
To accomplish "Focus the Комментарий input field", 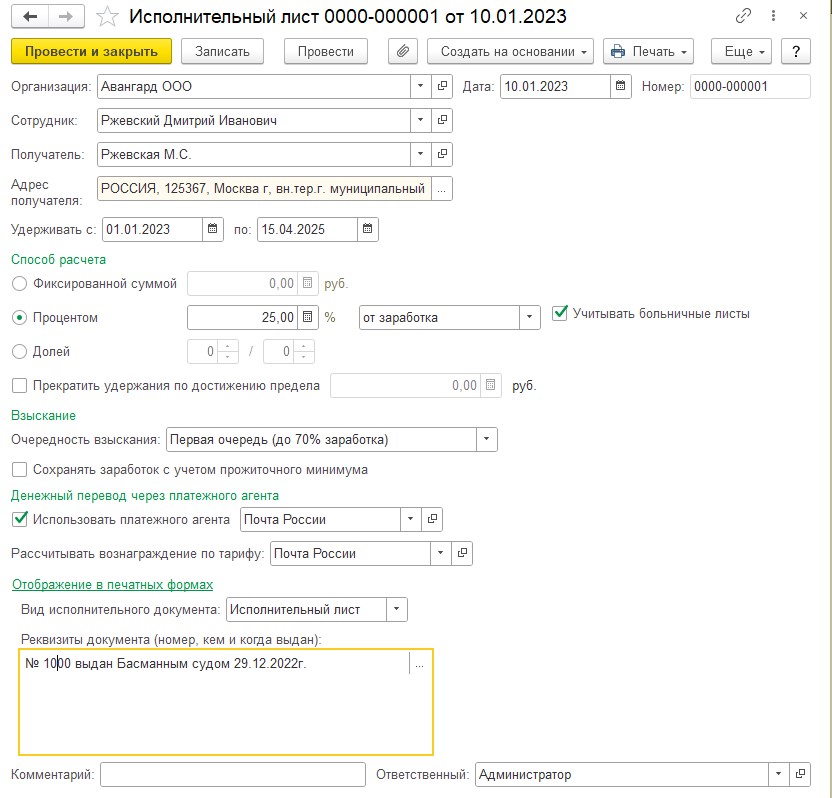I will 233,774.
